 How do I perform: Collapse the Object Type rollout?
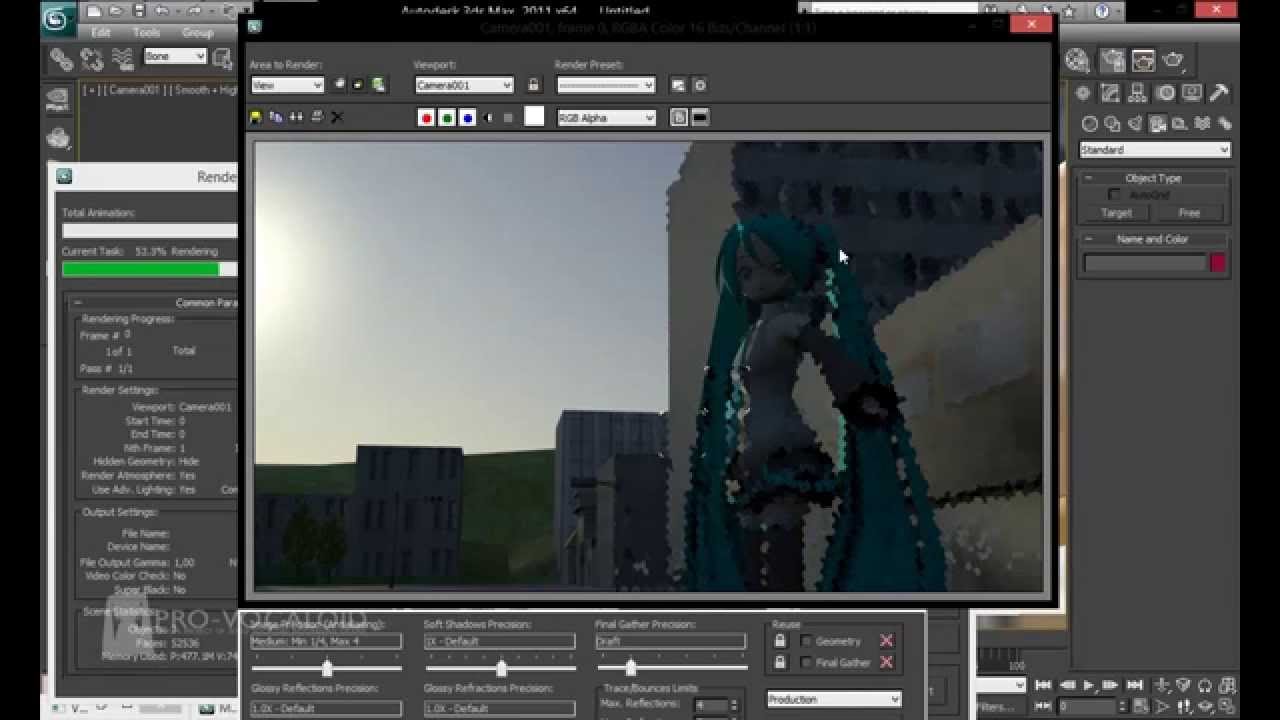(1153, 178)
